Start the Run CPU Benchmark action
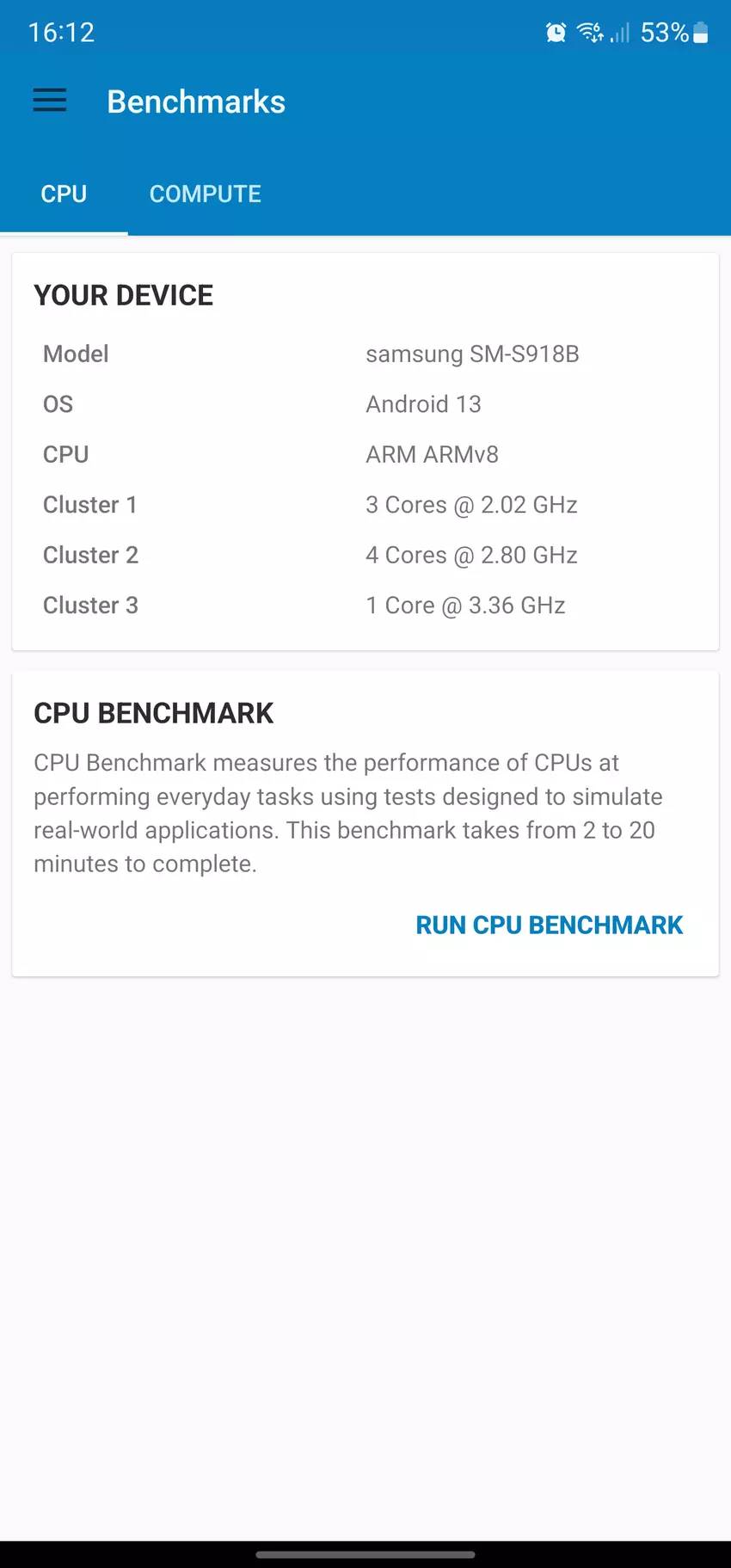731x1568 pixels. [549, 925]
